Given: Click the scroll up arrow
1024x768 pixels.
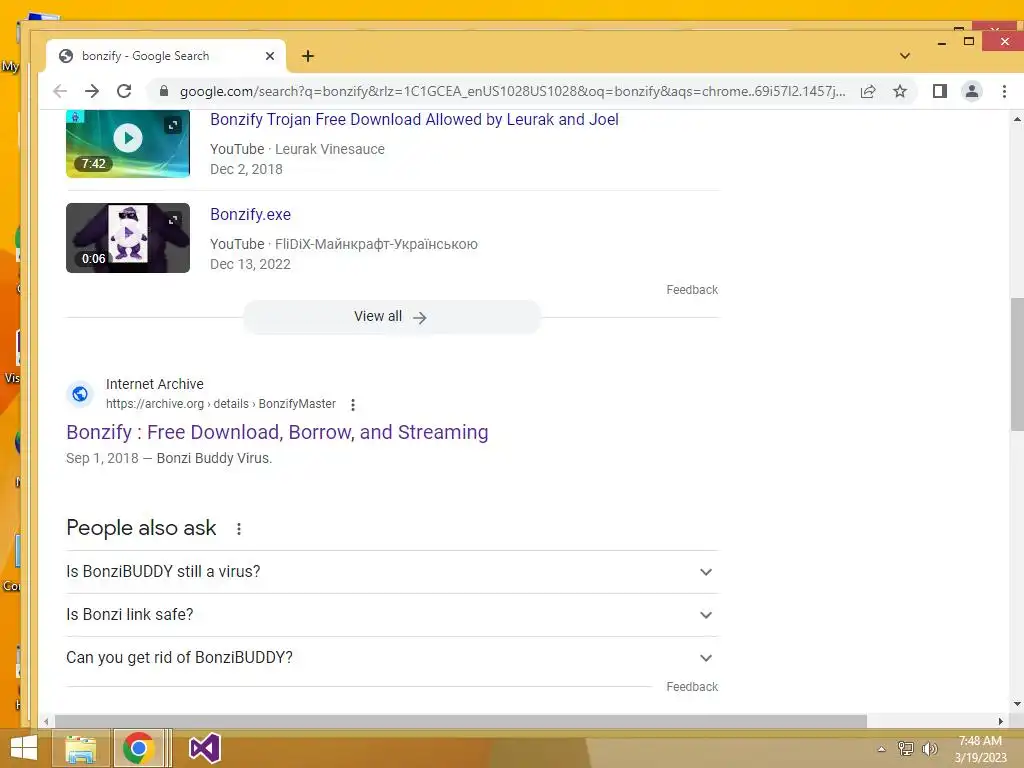Looking at the screenshot, I should pos(1017,120).
